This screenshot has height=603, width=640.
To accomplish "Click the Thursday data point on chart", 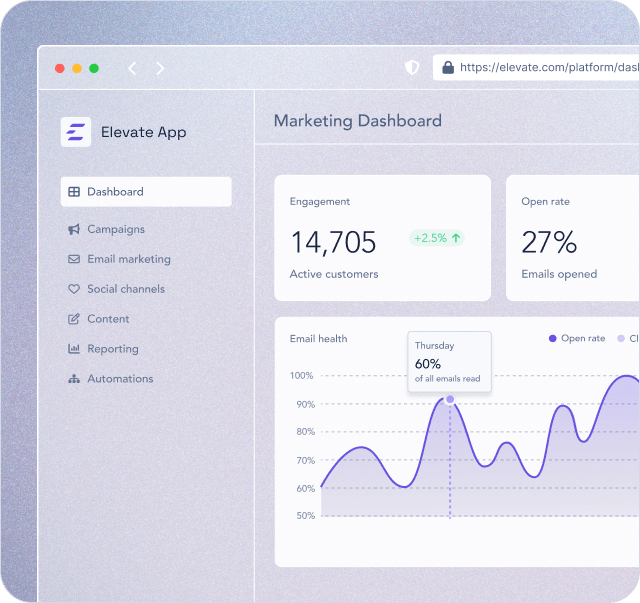I will pos(449,399).
